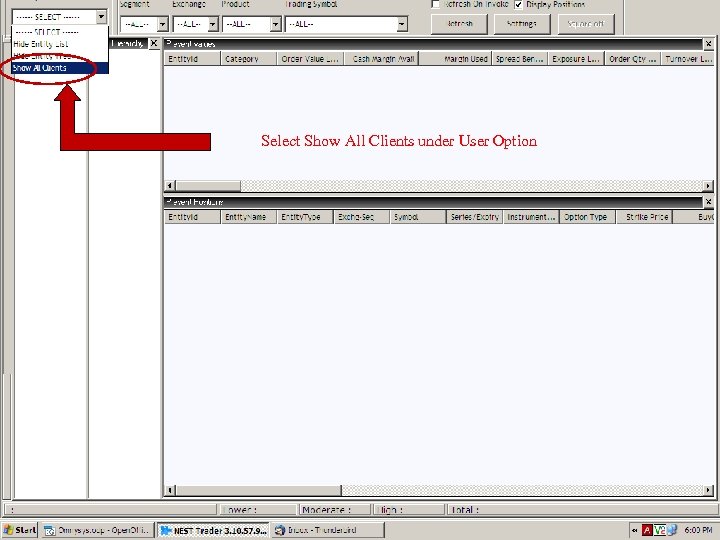
Task: Click left arrow of values table scrollbar
Action: 169,186
